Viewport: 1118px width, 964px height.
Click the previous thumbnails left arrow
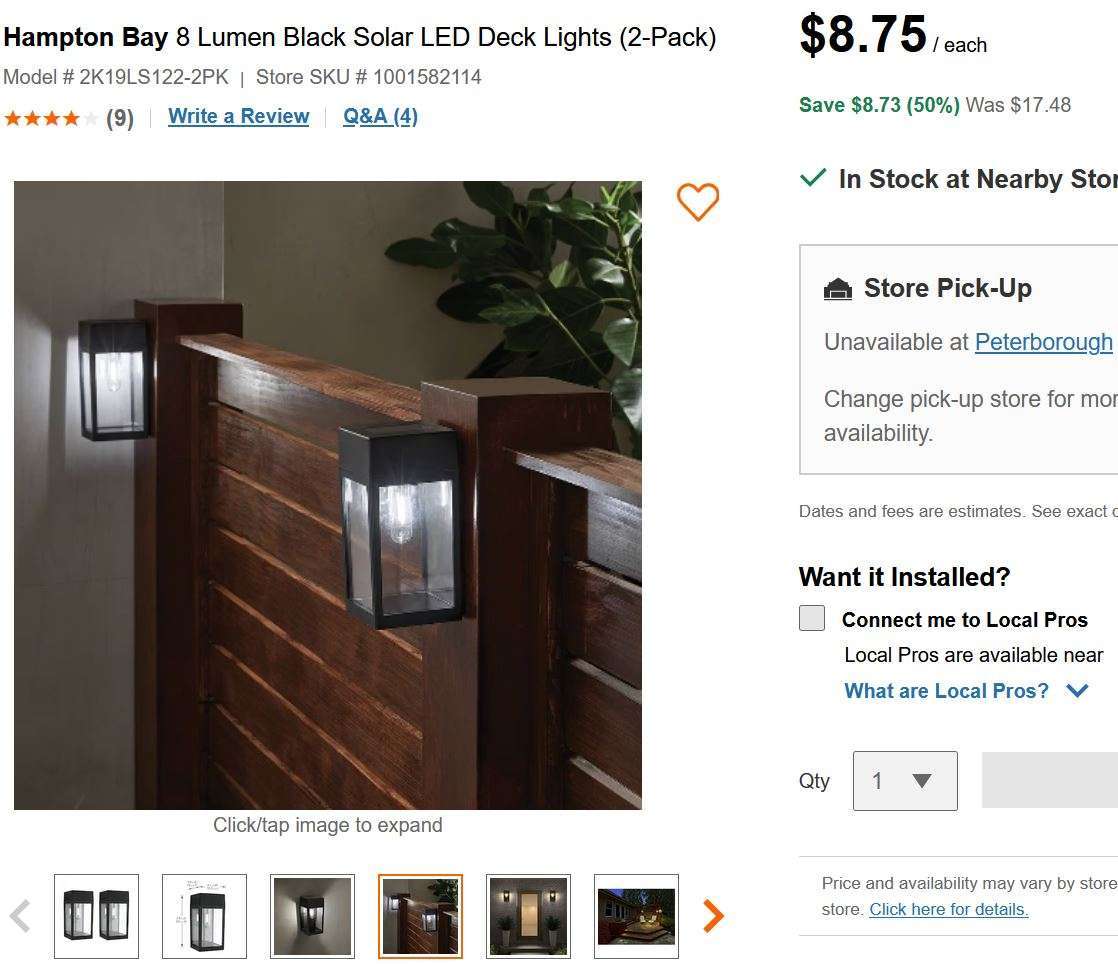click(x=20, y=915)
